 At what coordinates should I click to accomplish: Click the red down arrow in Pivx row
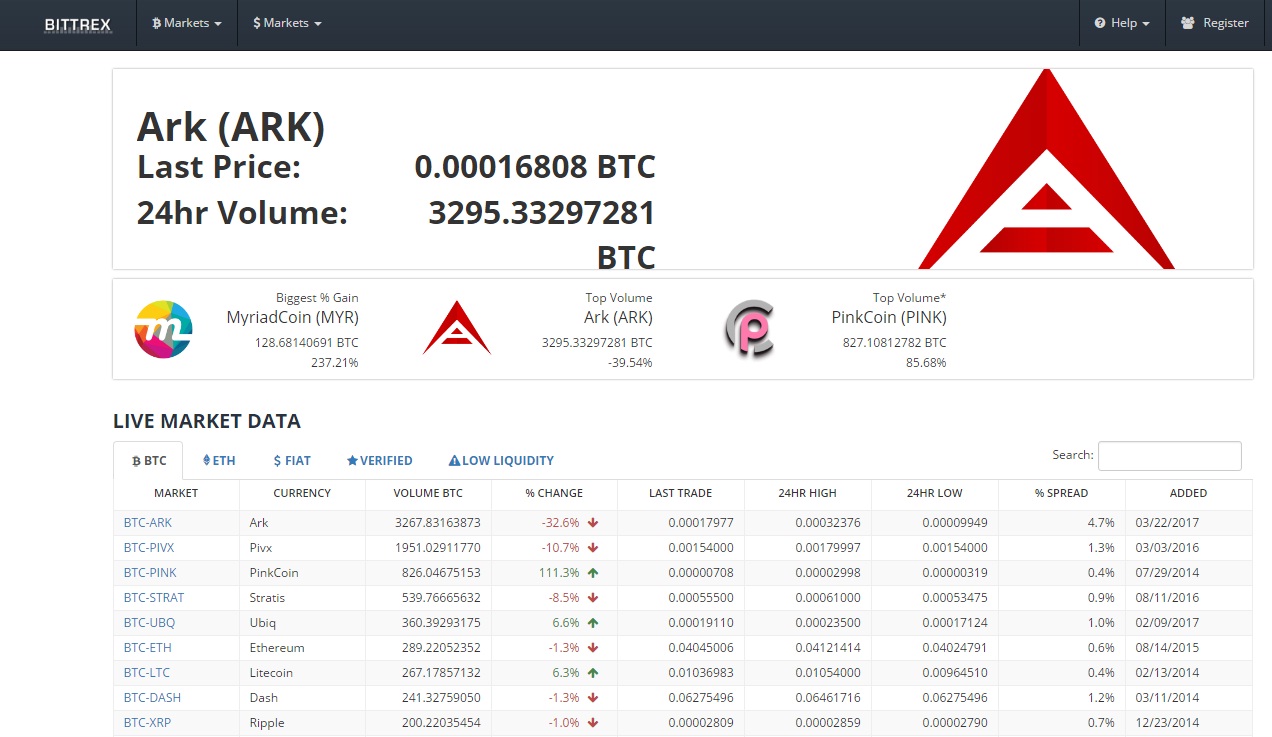click(x=593, y=548)
